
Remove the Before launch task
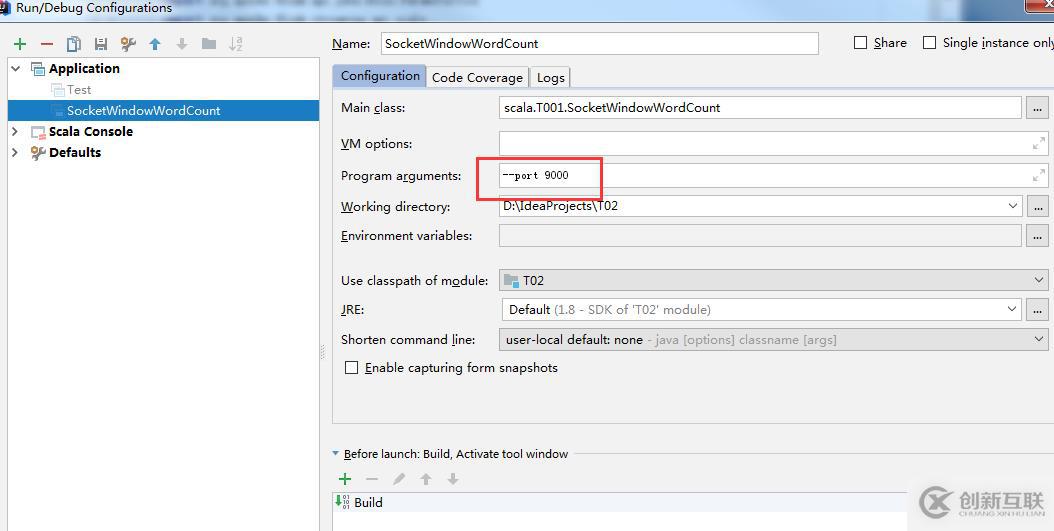[372, 479]
